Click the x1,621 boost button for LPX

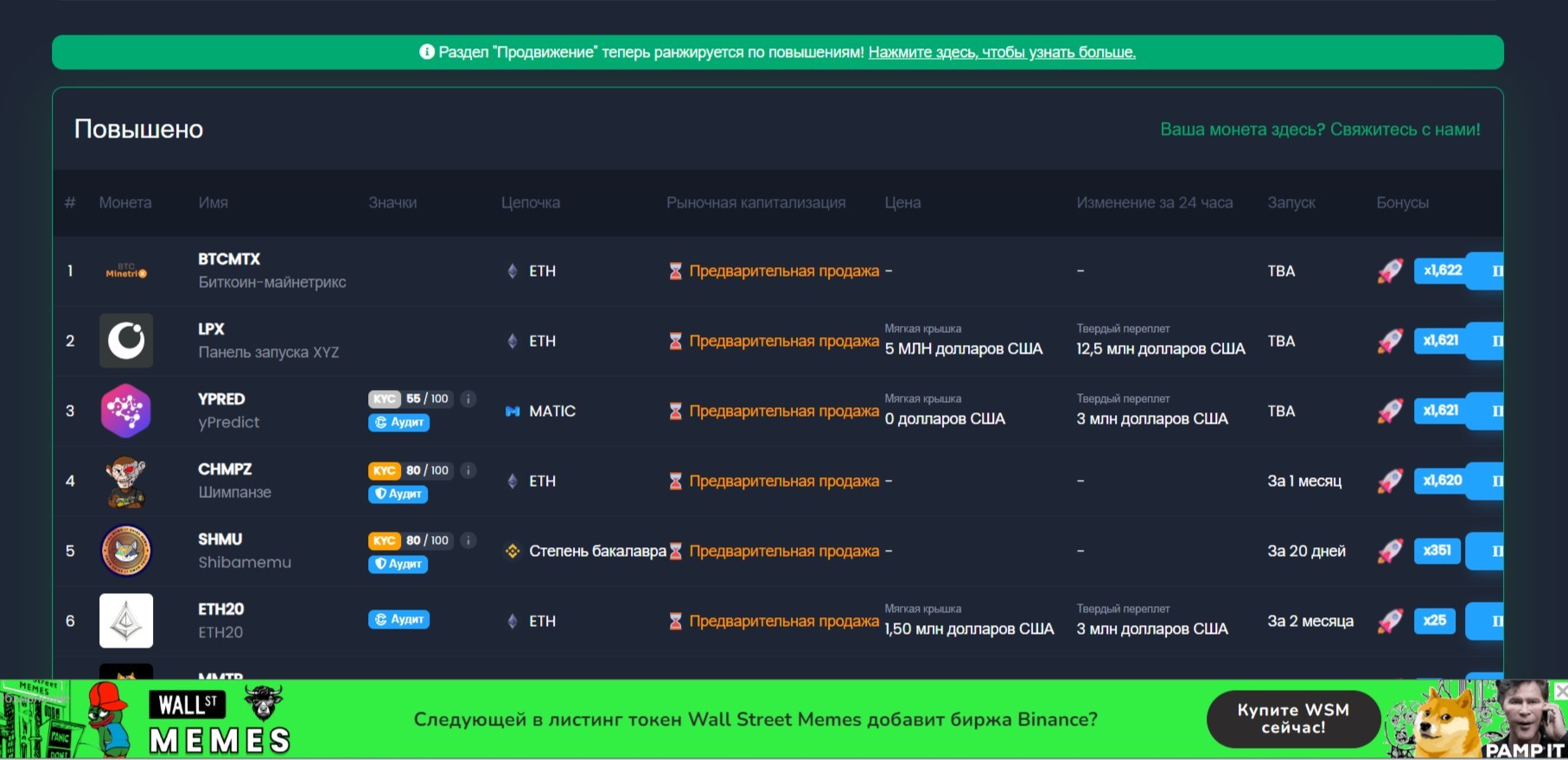1441,341
